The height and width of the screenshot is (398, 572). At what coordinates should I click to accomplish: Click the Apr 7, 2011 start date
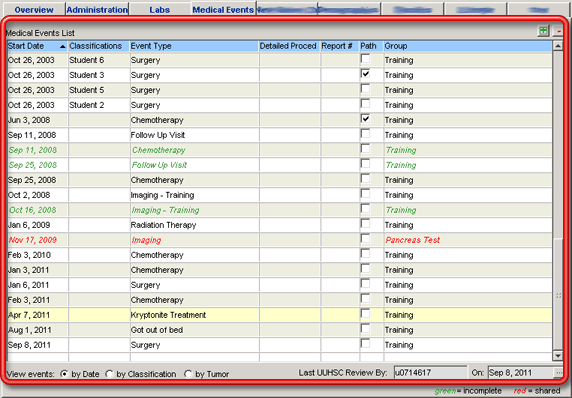pyautogui.click(x=29, y=315)
